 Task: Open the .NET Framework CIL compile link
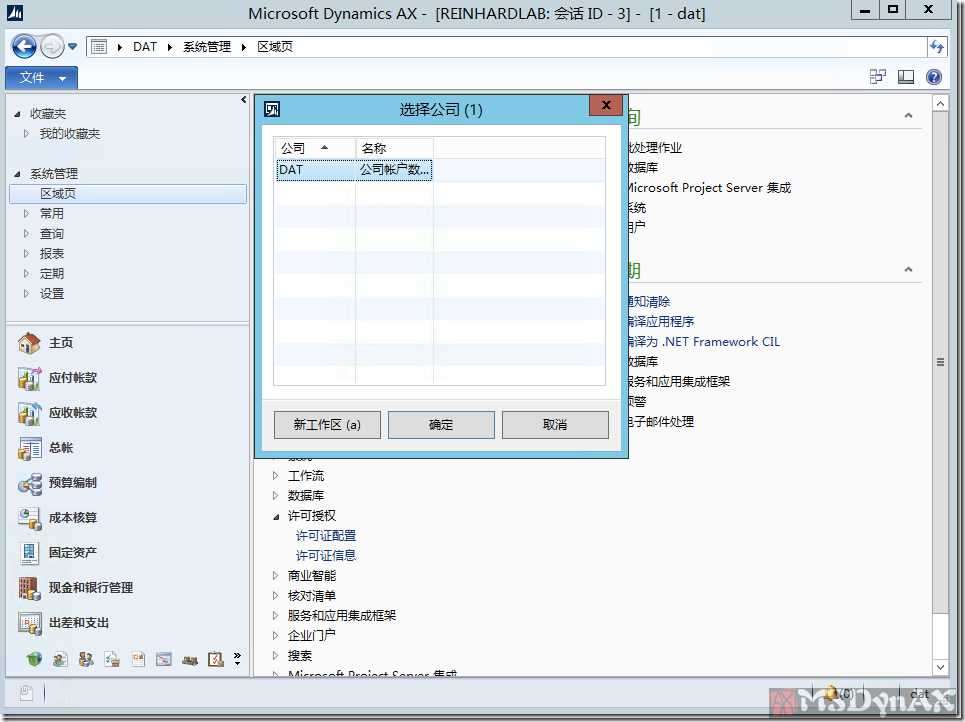(x=704, y=342)
